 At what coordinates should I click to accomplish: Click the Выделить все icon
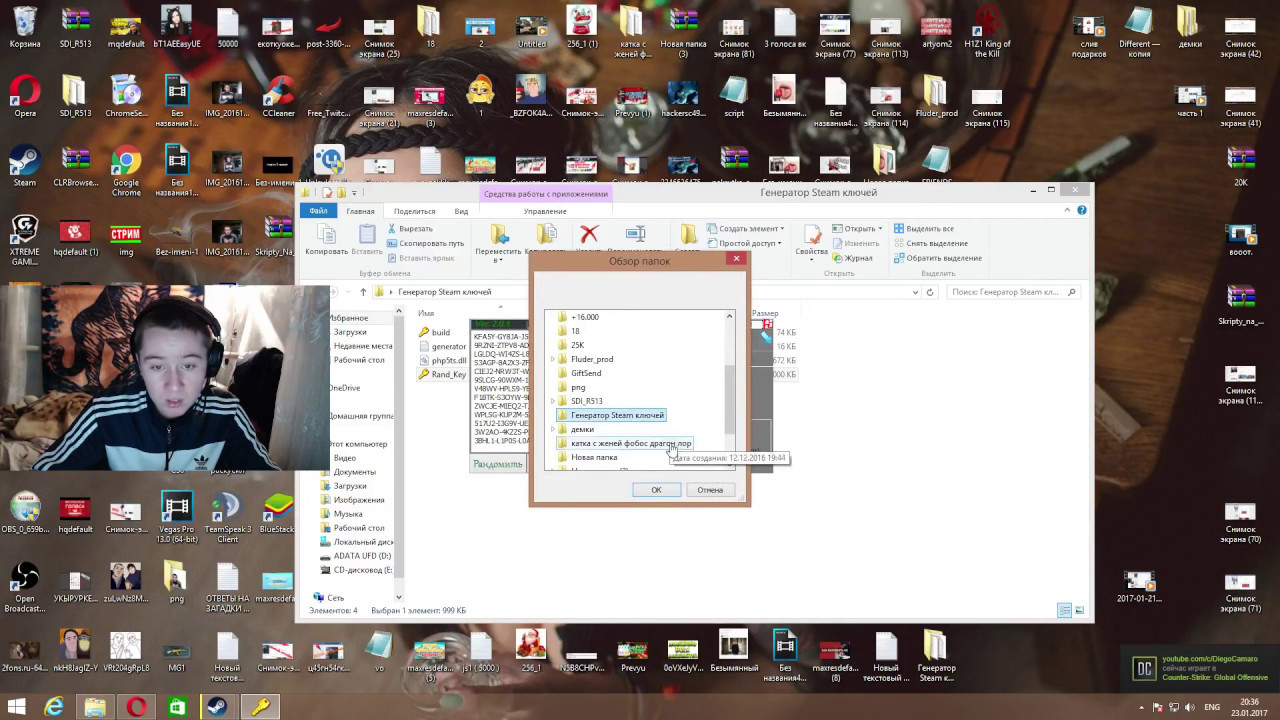pyautogui.click(x=899, y=229)
